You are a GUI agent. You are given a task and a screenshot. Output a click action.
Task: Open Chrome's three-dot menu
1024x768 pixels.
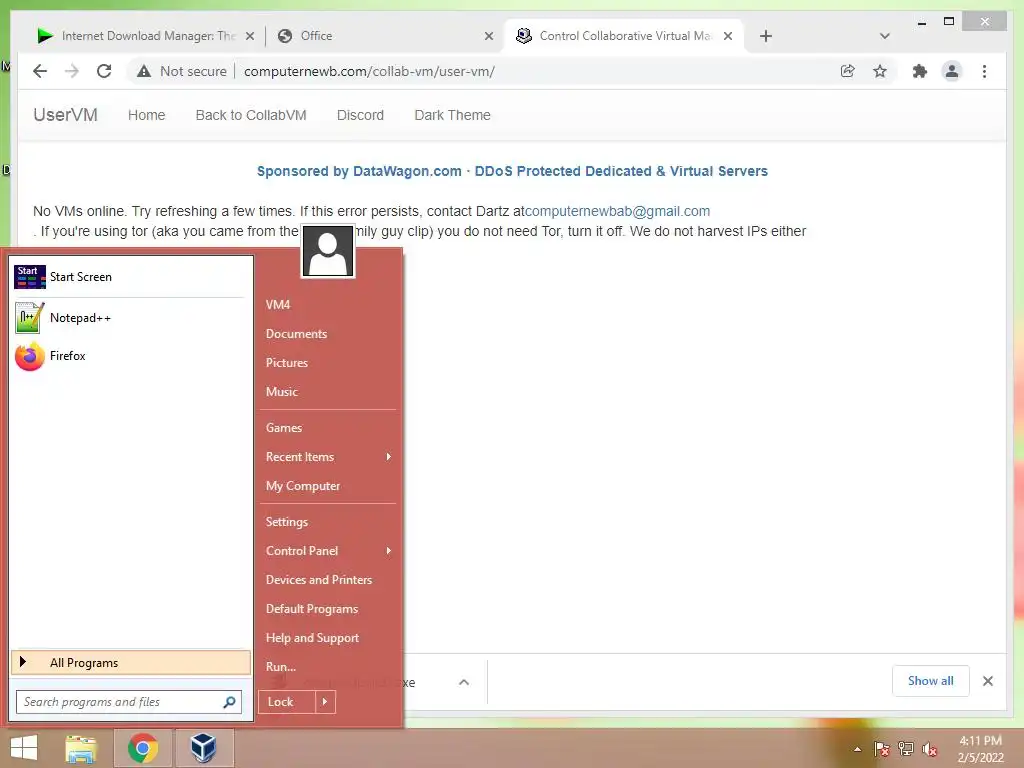tap(984, 71)
